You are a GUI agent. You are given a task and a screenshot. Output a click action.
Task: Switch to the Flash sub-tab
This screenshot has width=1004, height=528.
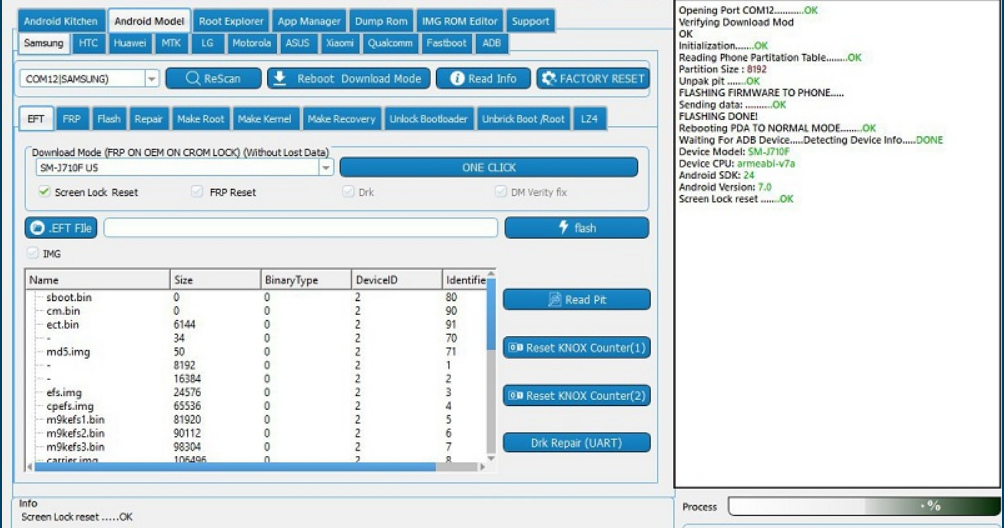109,118
